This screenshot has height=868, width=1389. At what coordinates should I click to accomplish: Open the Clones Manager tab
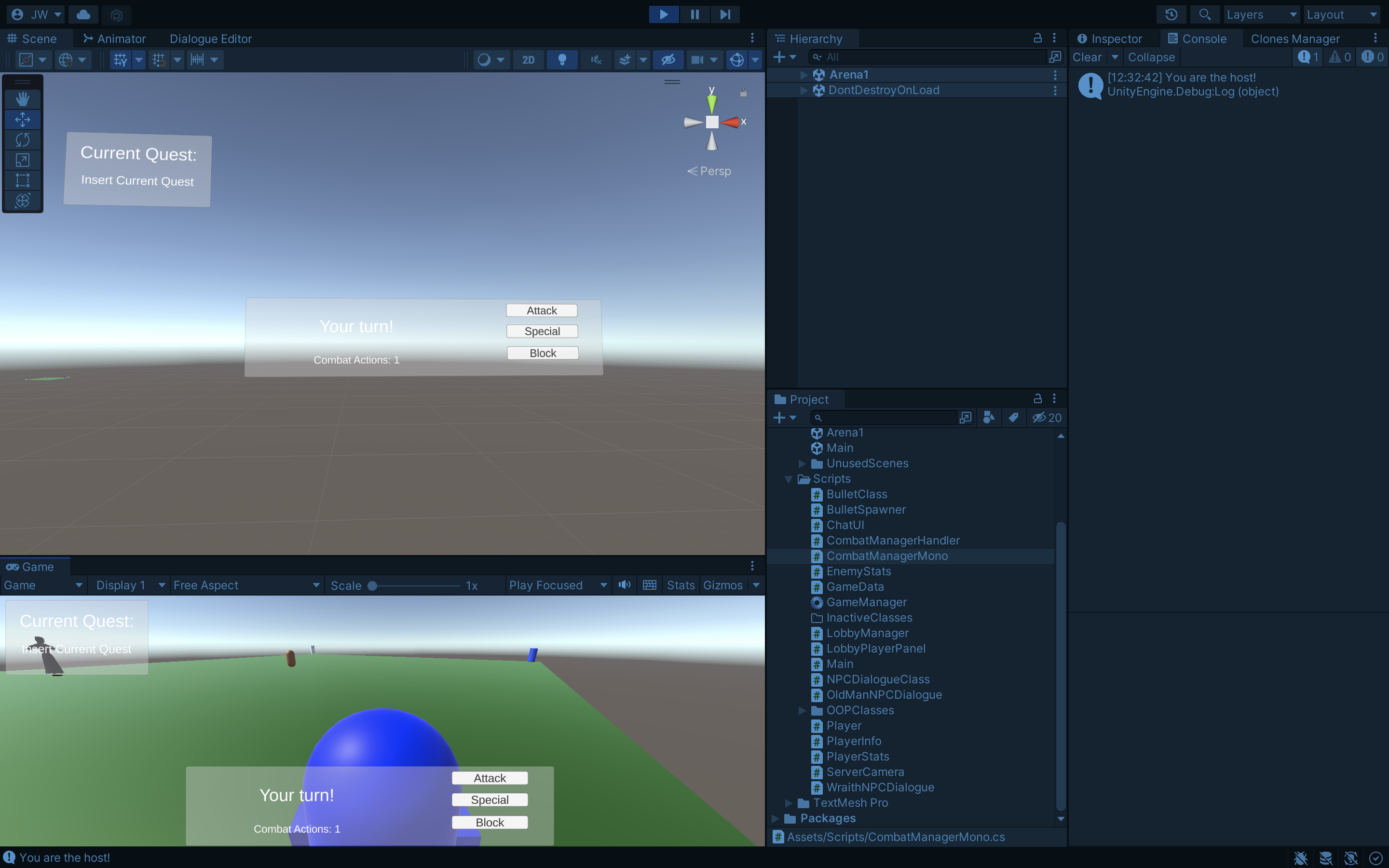tap(1295, 39)
